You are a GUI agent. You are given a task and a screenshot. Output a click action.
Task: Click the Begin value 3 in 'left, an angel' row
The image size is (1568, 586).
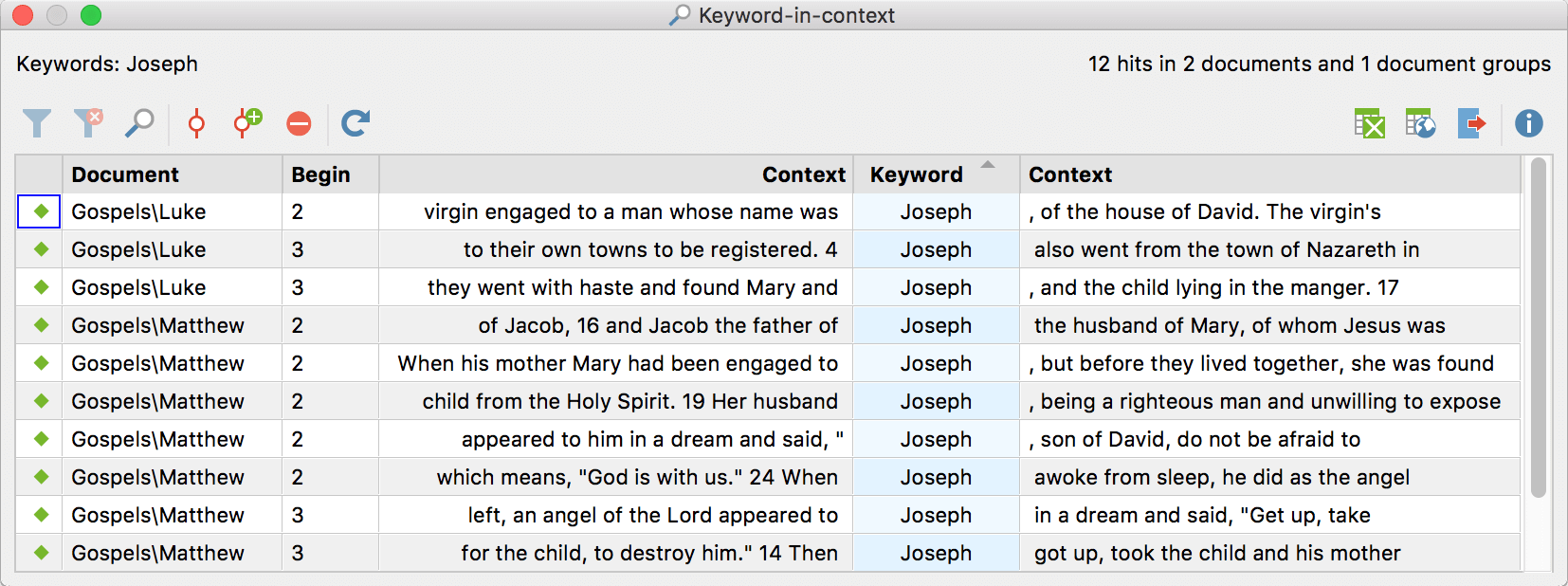point(298,515)
